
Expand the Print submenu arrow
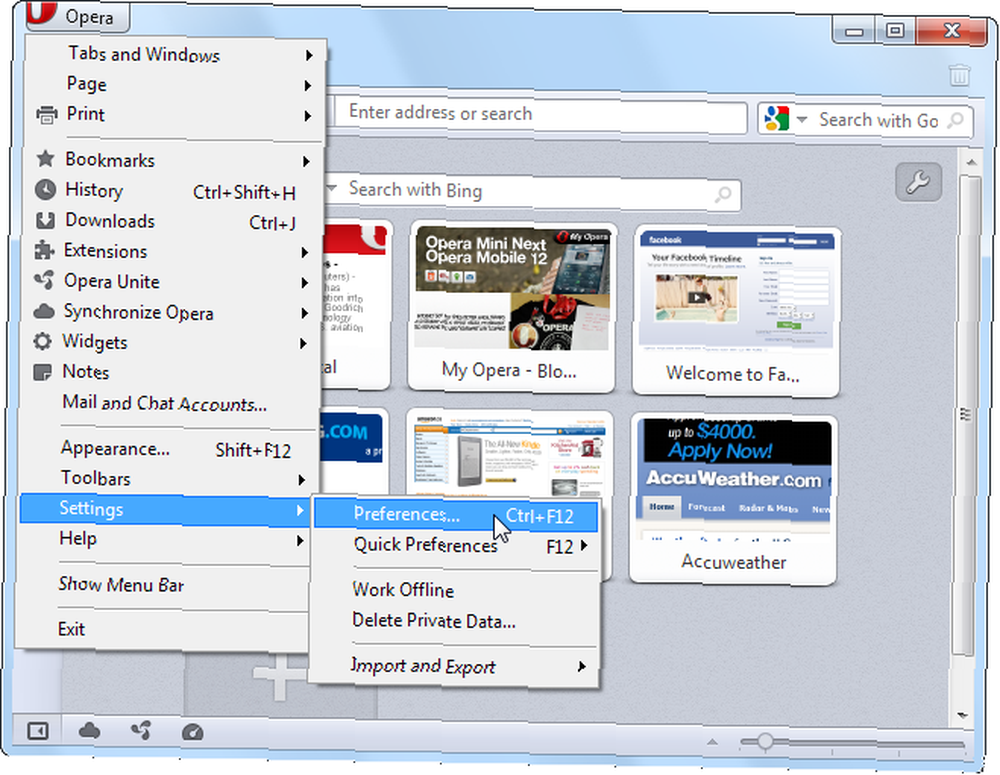(x=308, y=115)
